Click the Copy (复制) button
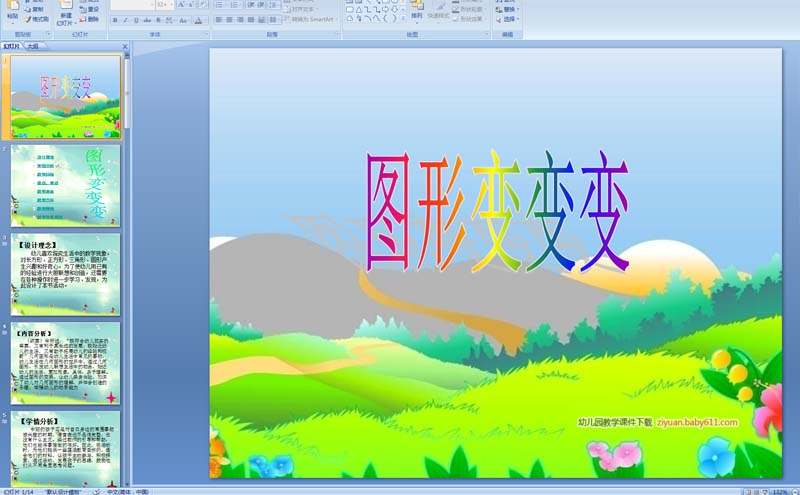800x495 pixels. [x=35, y=9]
